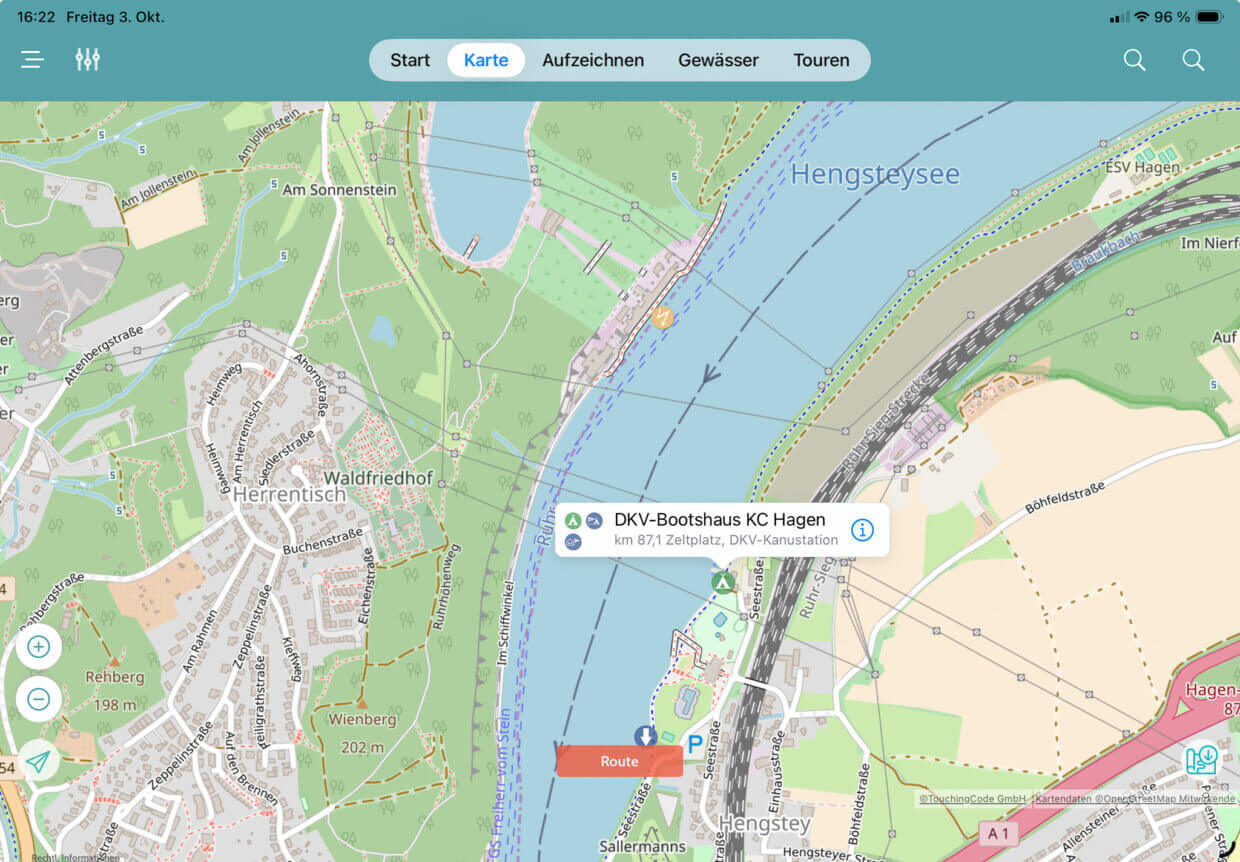The height and width of the screenshot is (862, 1240).
Task: Zoom out with the minus button
Action: pyautogui.click(x=39, y=699)
